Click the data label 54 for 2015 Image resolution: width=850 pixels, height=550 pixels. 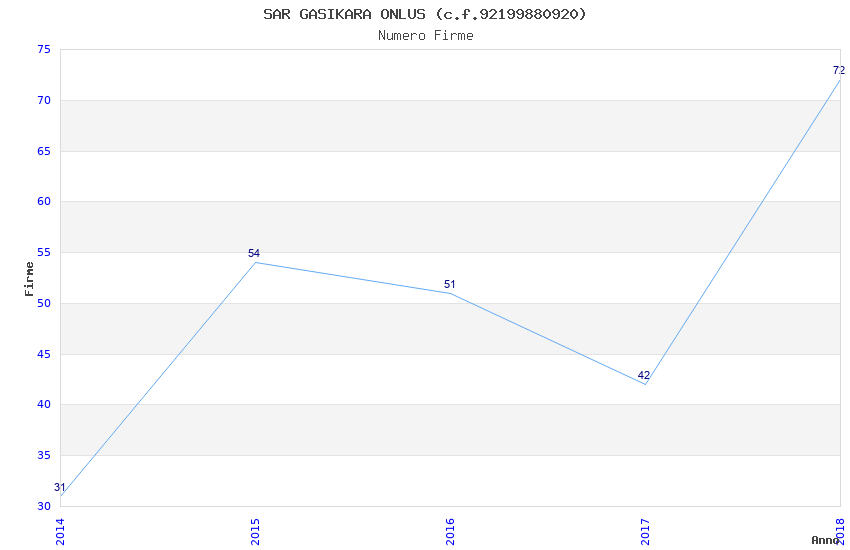[254, 253]
